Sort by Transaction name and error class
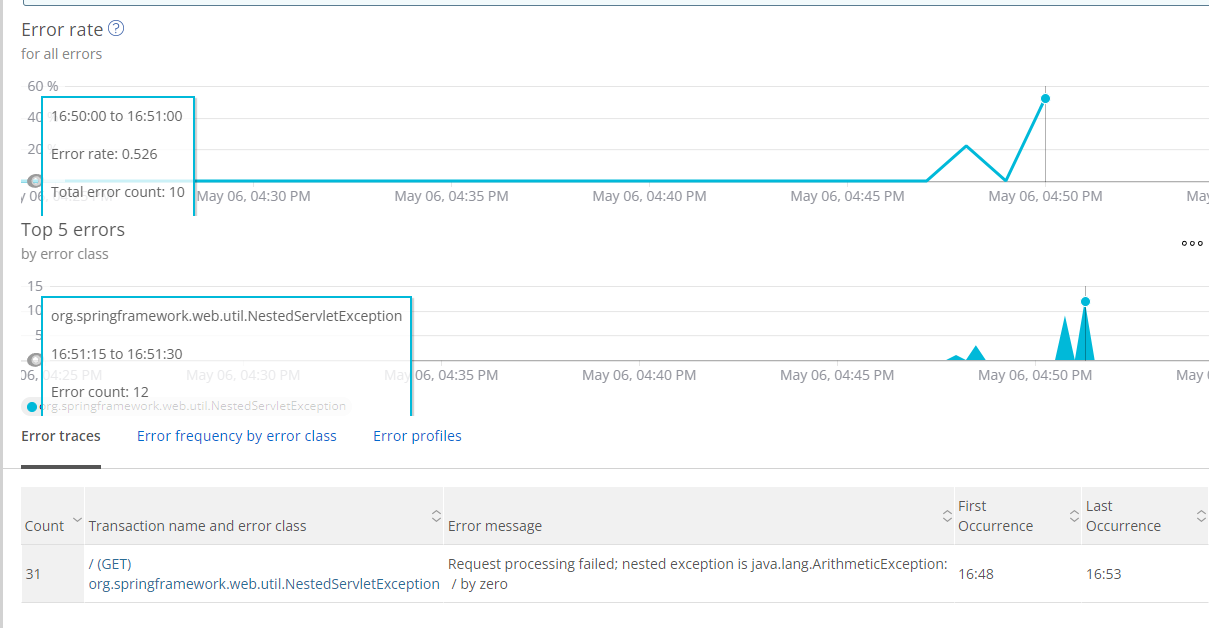The height and width of the screenshot is (628, 1209). tap(436, 516)
